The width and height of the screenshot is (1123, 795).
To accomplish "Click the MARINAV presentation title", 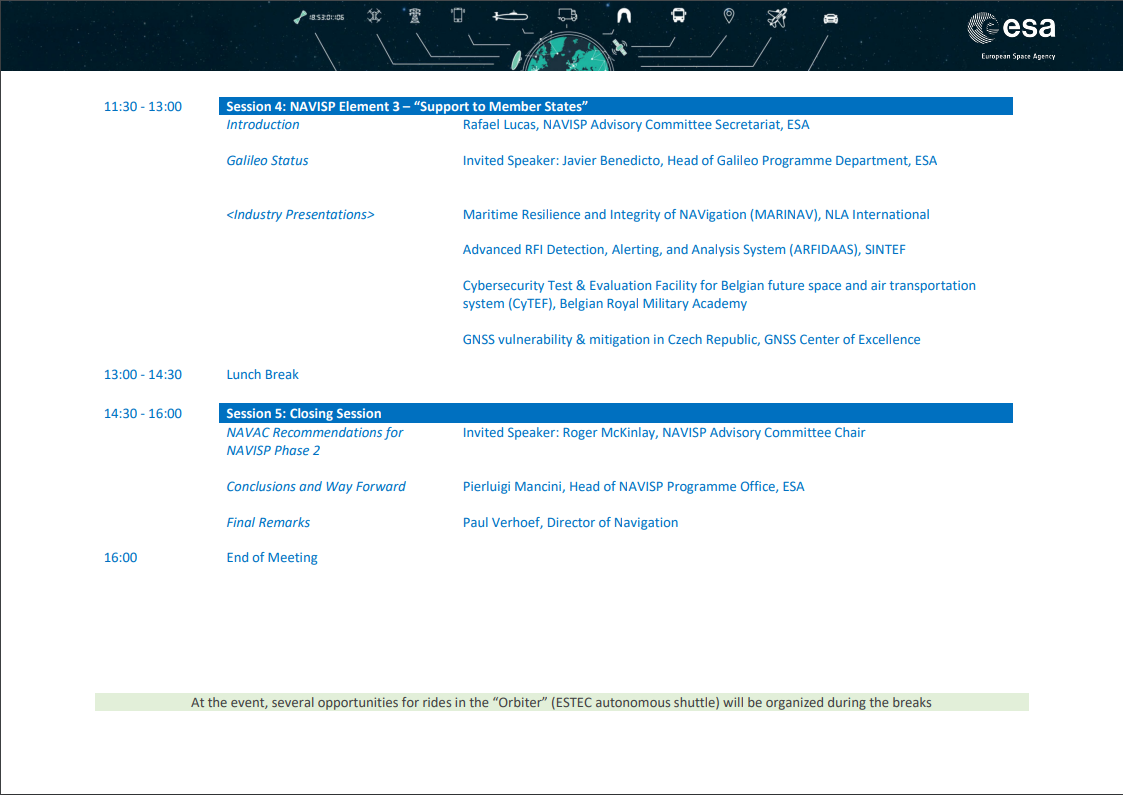I will [x=696, y=214].
